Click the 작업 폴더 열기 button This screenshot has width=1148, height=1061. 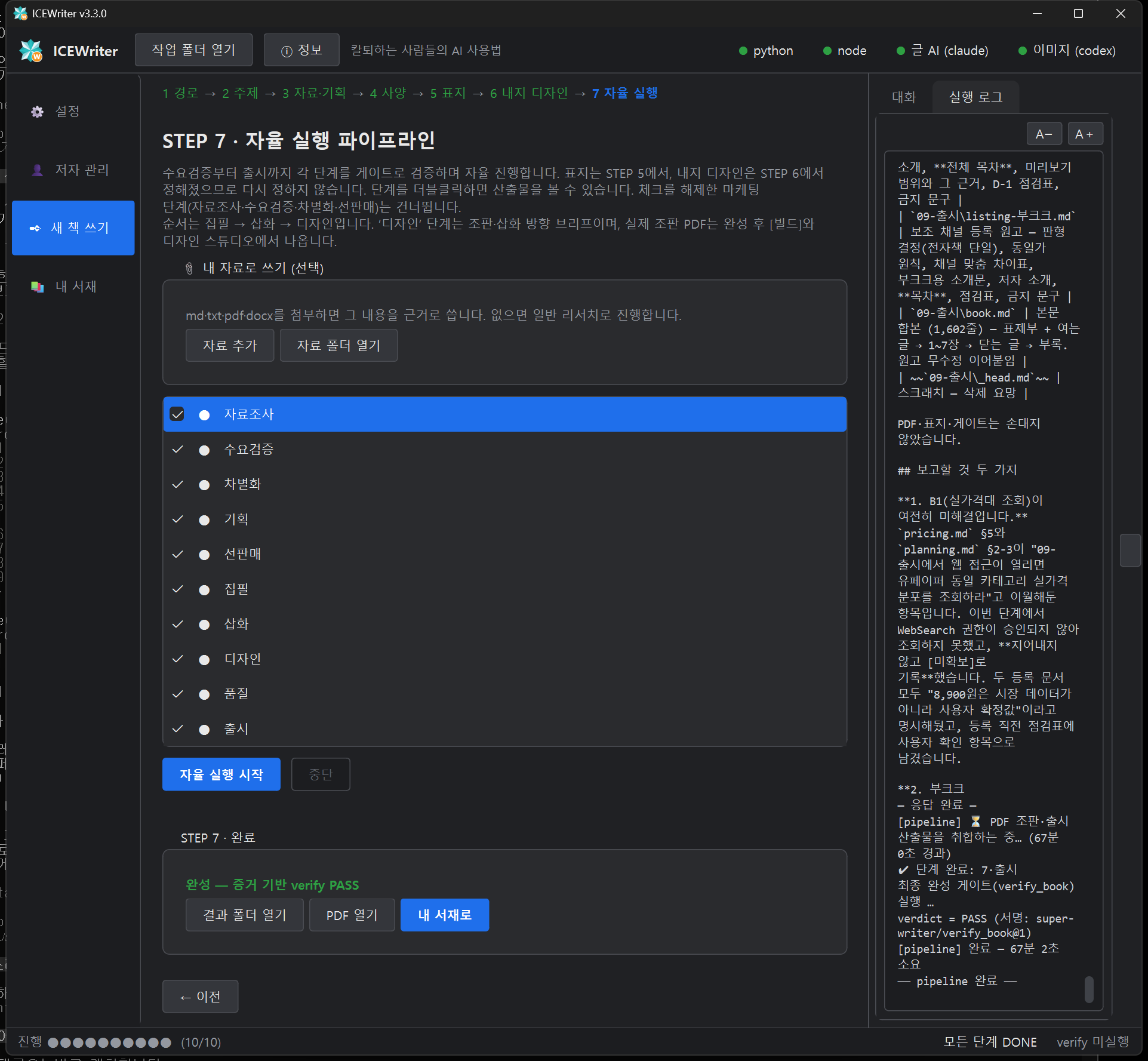coord(193,50)
